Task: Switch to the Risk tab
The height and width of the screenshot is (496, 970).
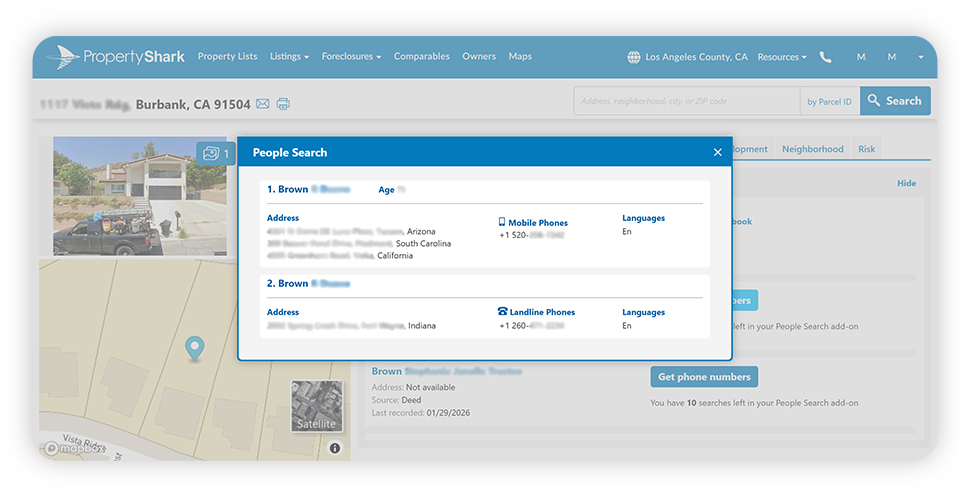Action: 866,149
